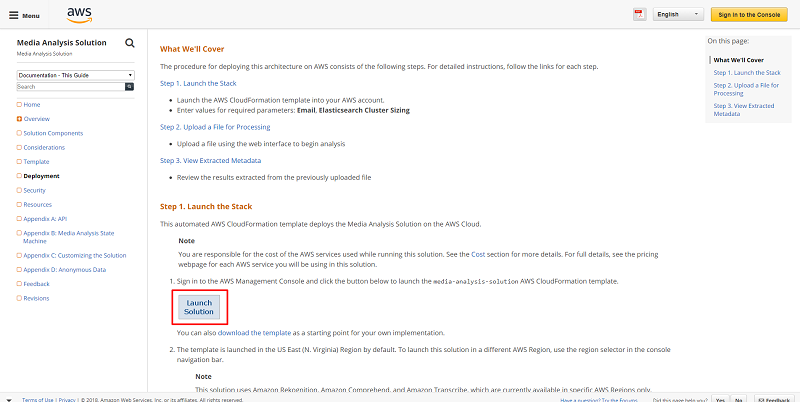Open Feedback page in sidebar
This screenshot has width=800, height=402.
[36, 284]
